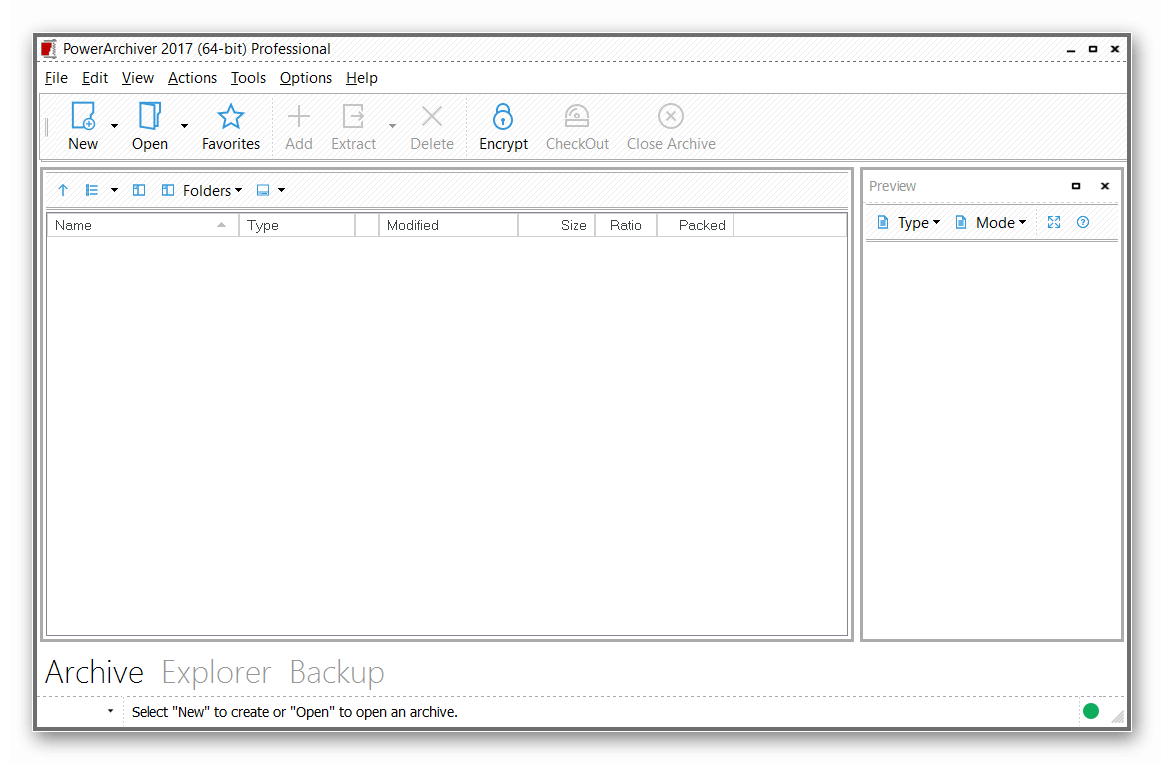
Task: Click the fullscreen icon in Preview panel
Action: click(1054, 223)
